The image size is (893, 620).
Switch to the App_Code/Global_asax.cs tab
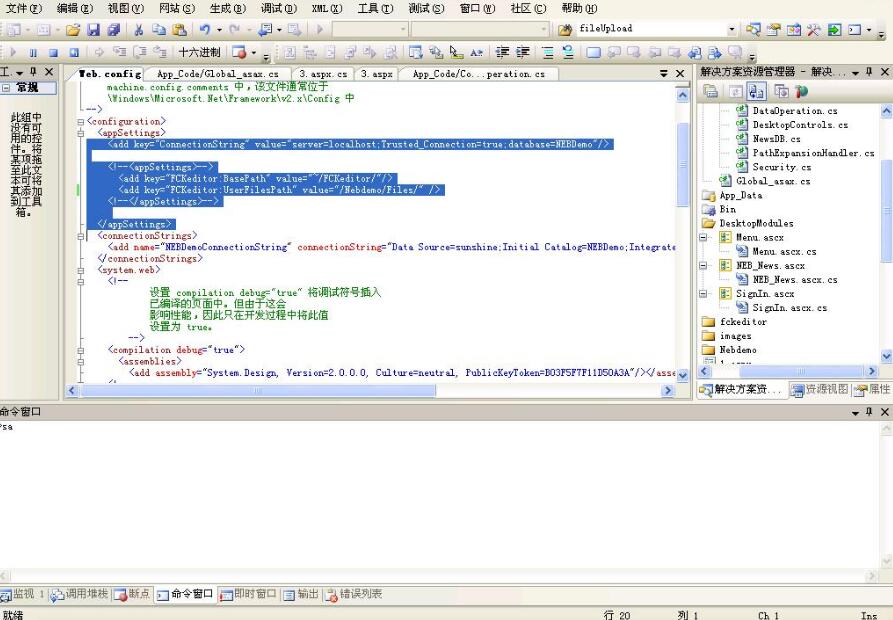coord(218,74)
